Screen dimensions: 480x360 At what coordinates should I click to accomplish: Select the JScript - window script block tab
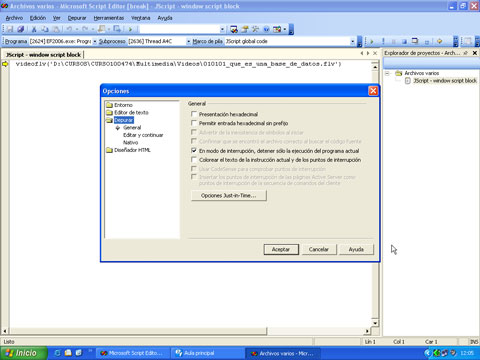tap(43, 55)
